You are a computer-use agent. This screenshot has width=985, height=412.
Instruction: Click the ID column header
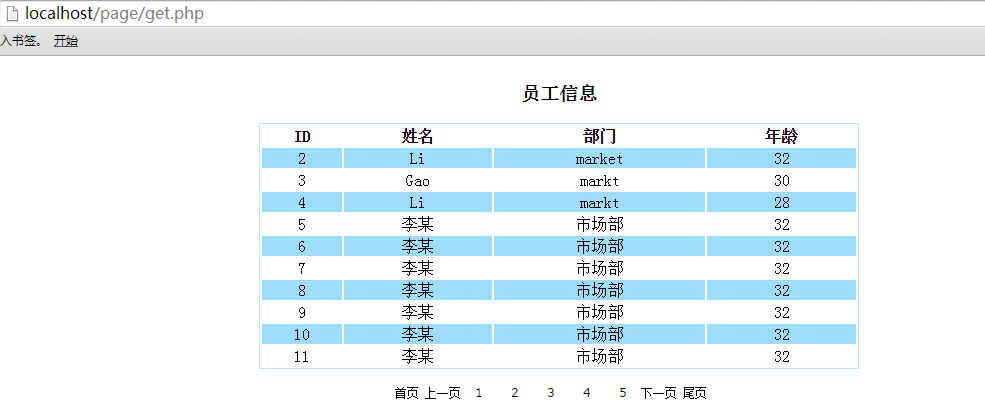[x=302, y=136]
